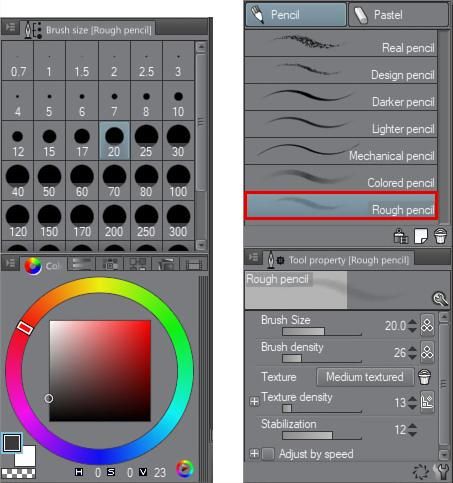Expand the Texture density options
This screenshot has height=483, width=453.
coord(254,401)
